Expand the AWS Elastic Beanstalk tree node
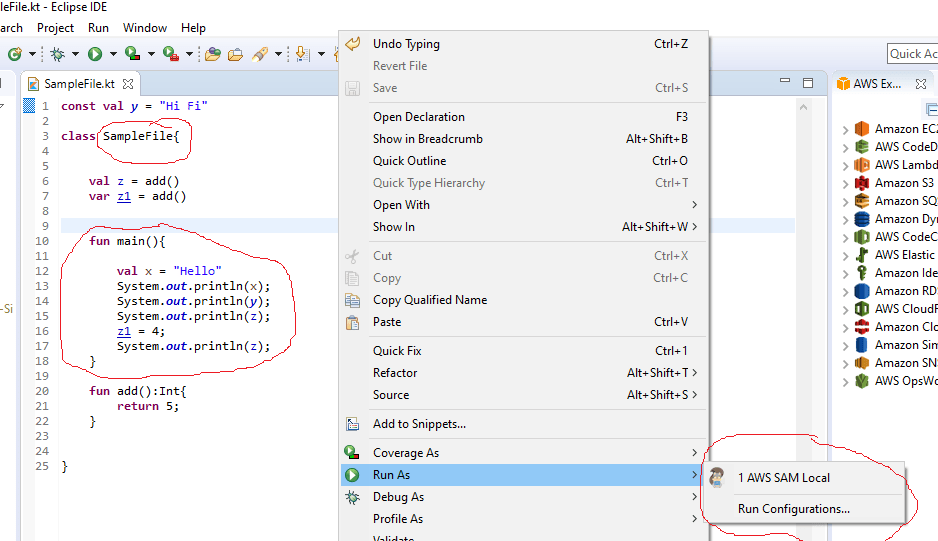This screenshot has width=938, height=541. 845,256
